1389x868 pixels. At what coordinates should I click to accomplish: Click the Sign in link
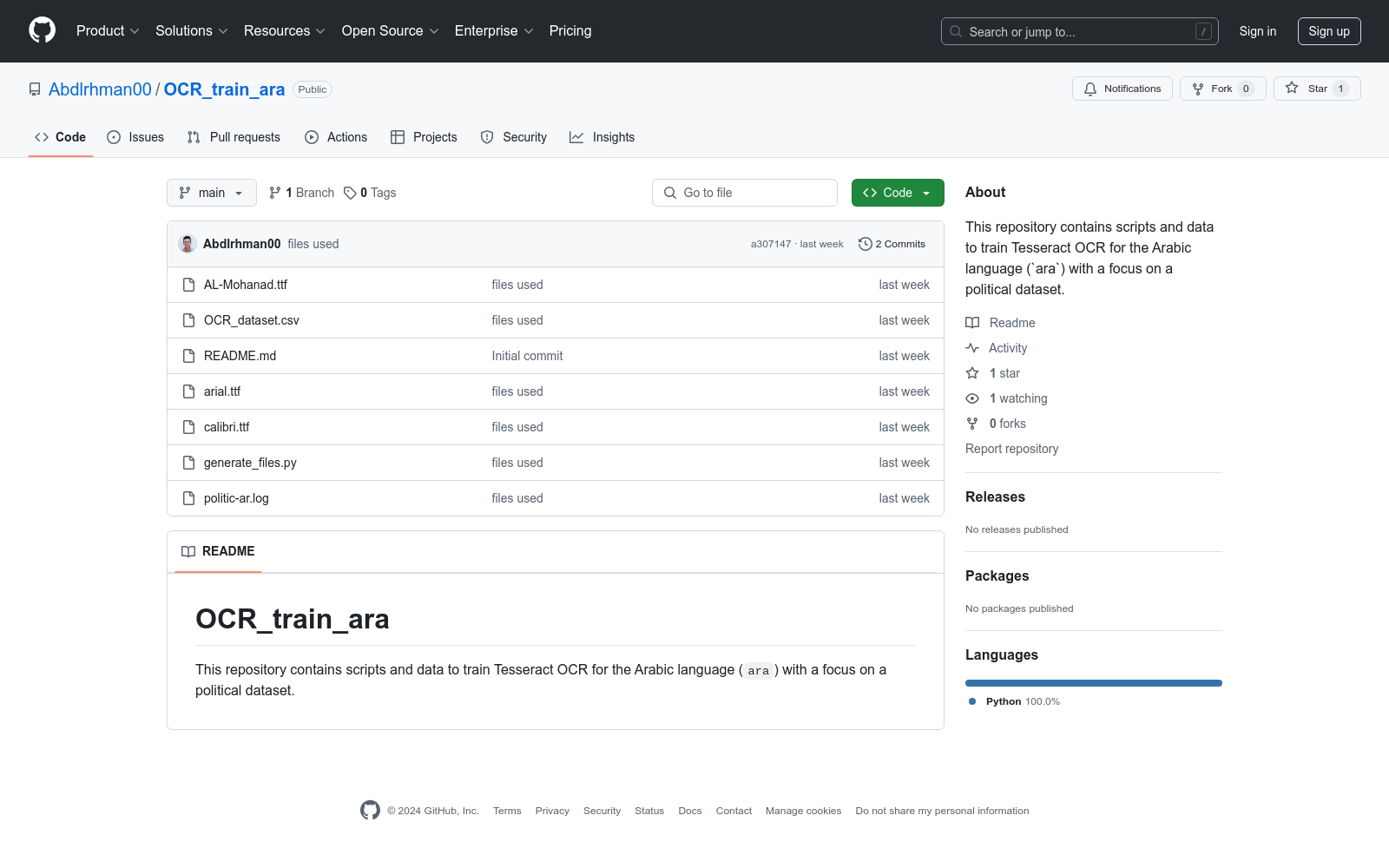[x=1258, y=31]
